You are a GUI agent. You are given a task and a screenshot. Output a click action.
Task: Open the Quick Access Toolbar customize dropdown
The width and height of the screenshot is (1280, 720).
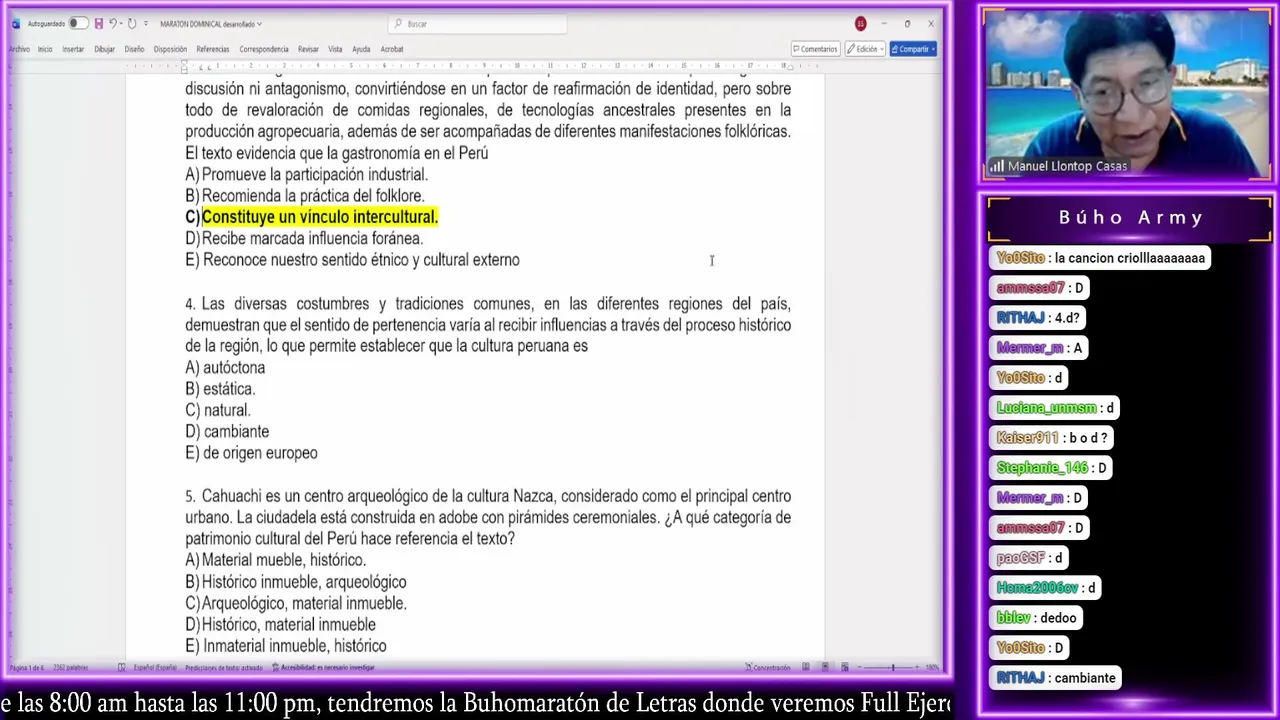click(146, 24)
